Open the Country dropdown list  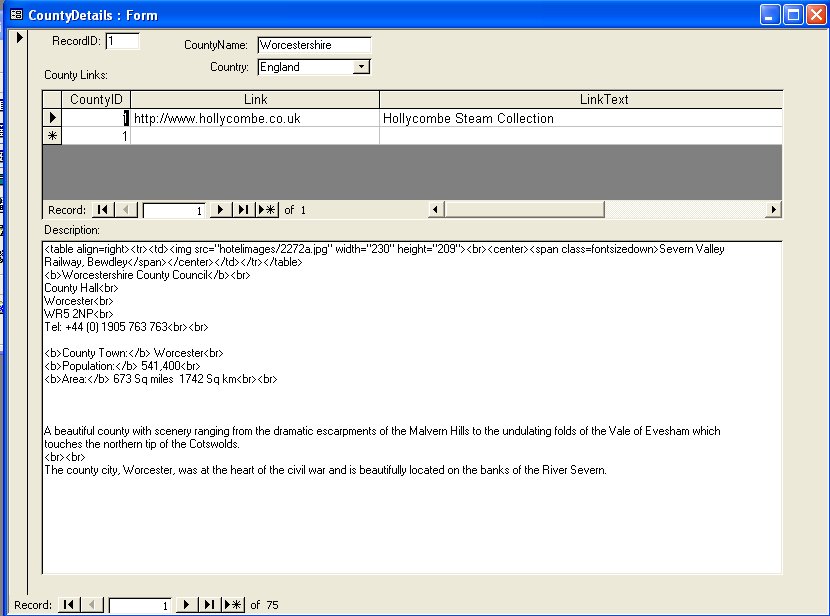click(x=361, y=67)
